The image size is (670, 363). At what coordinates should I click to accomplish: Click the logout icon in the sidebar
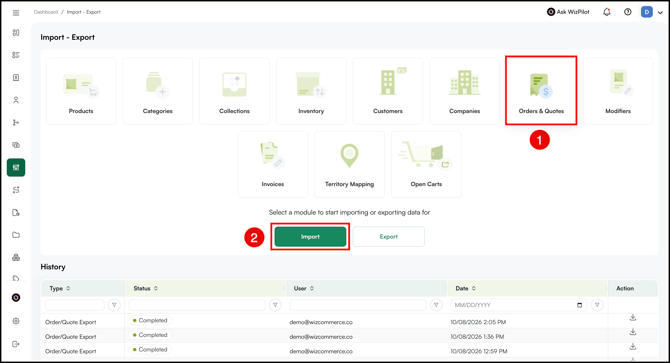pos(16,344)
